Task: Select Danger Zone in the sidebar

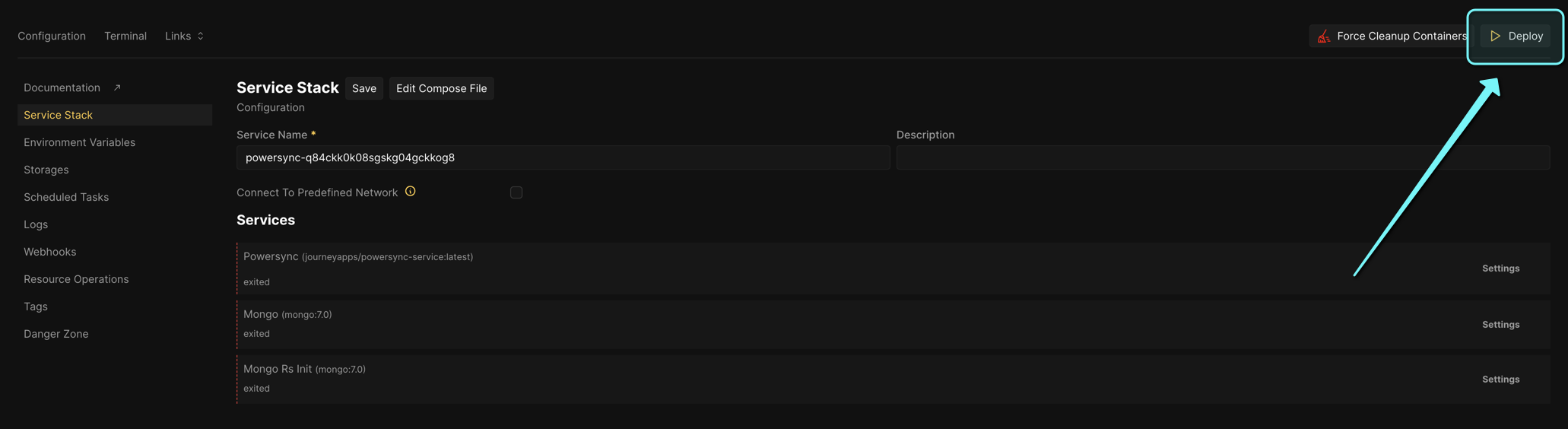Action: click(56, 334)
